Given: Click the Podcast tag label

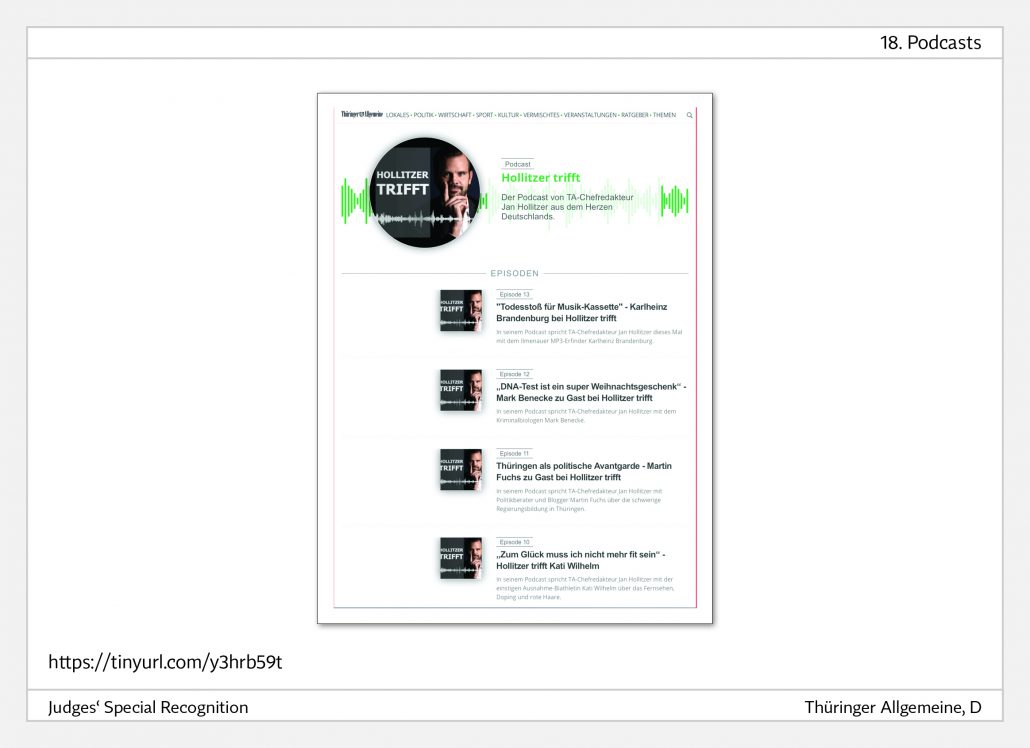Looking at the screenshot, I should (x=518, y=164).
